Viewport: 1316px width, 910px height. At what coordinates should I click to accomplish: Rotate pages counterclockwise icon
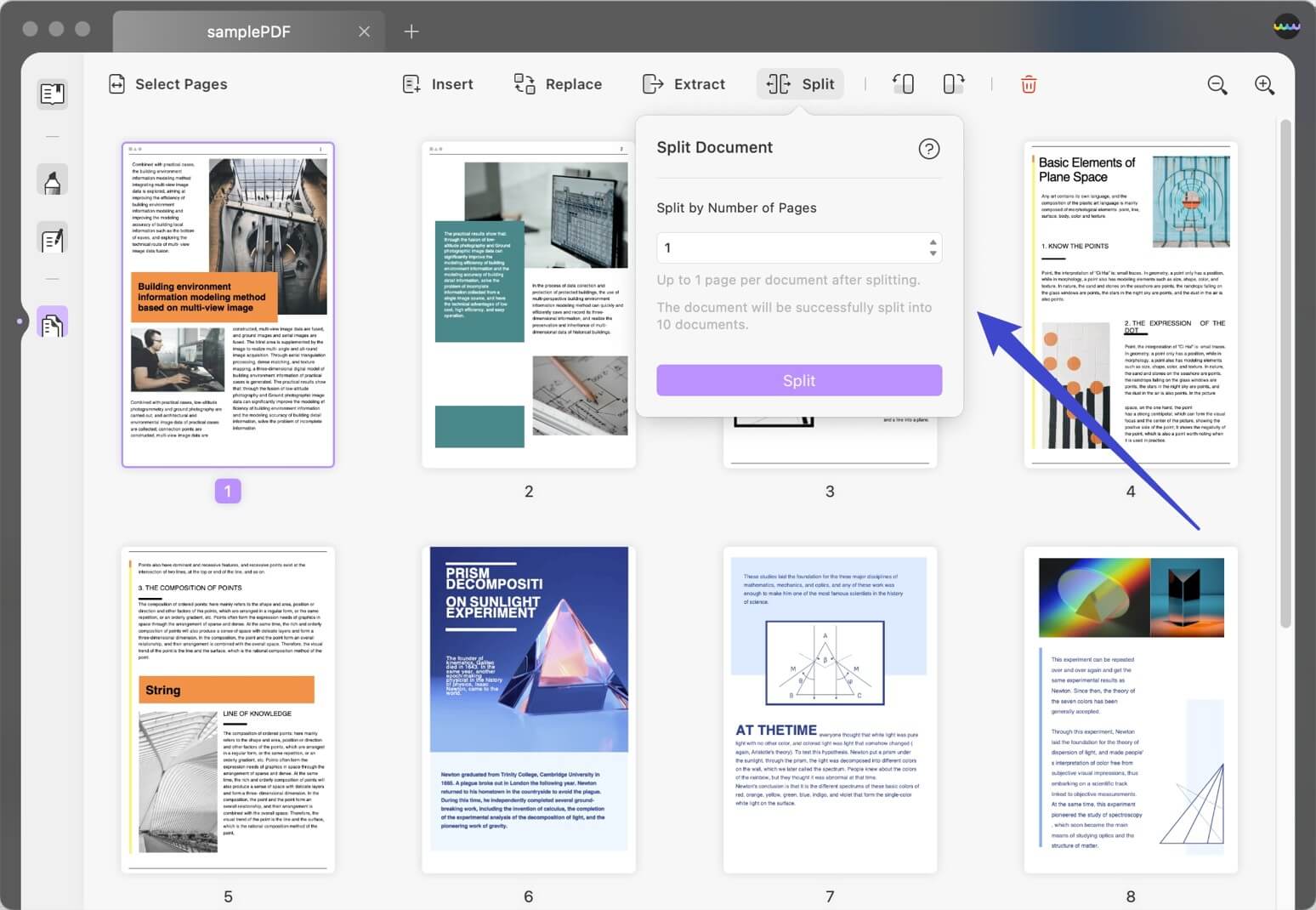(x=903, y=84)
